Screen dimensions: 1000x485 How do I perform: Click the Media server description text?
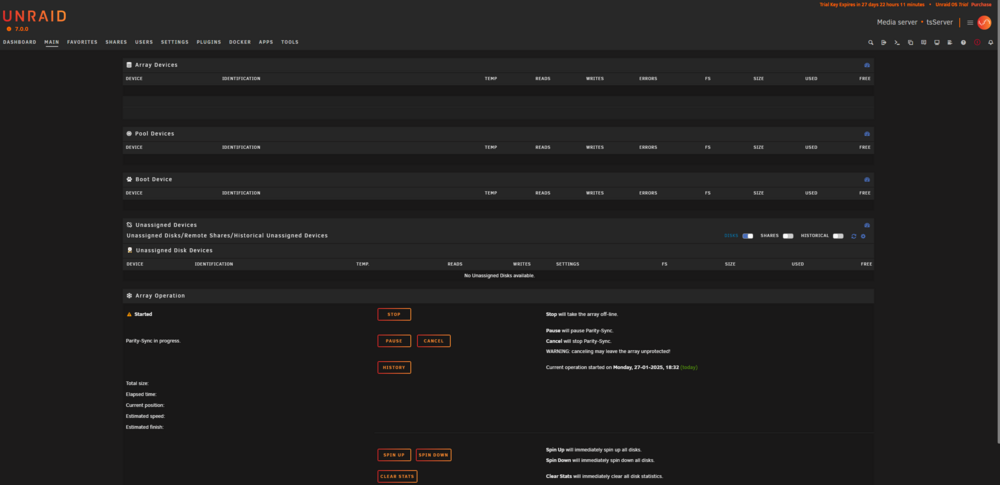click(x=897, y=22)
